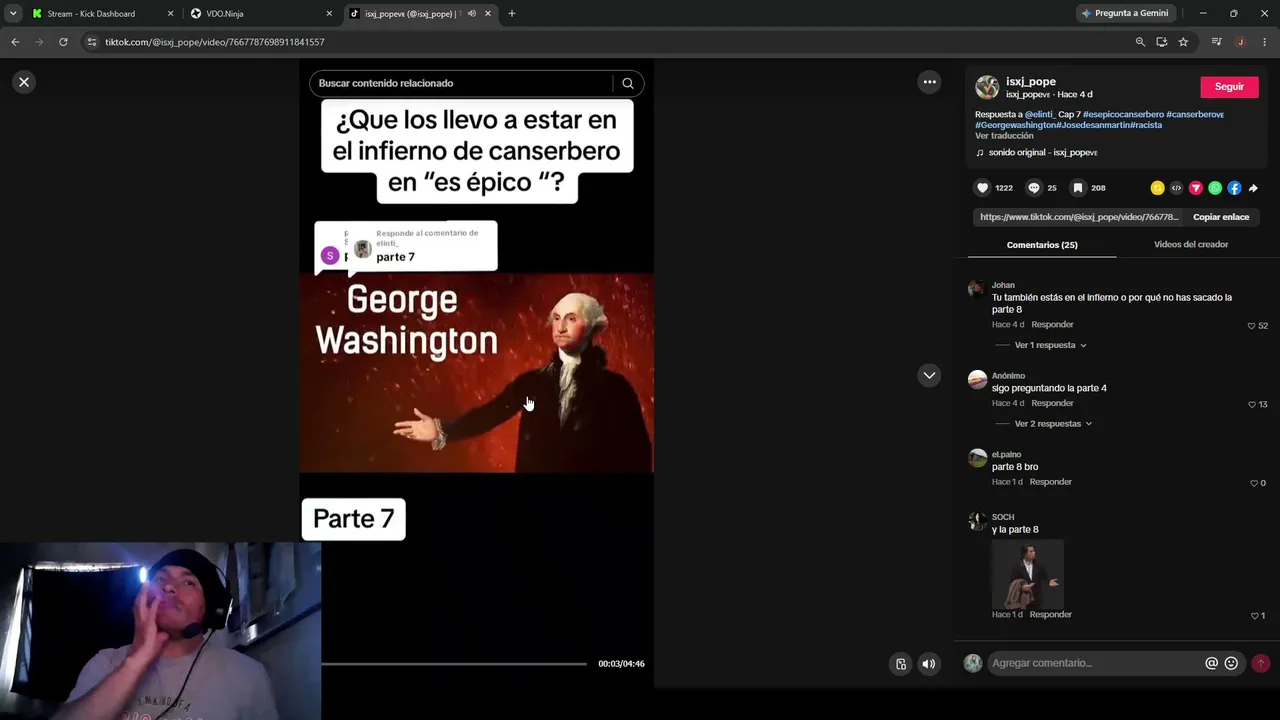
Task: Open the GIF image in SOCH's comment
Action: 1027,573
